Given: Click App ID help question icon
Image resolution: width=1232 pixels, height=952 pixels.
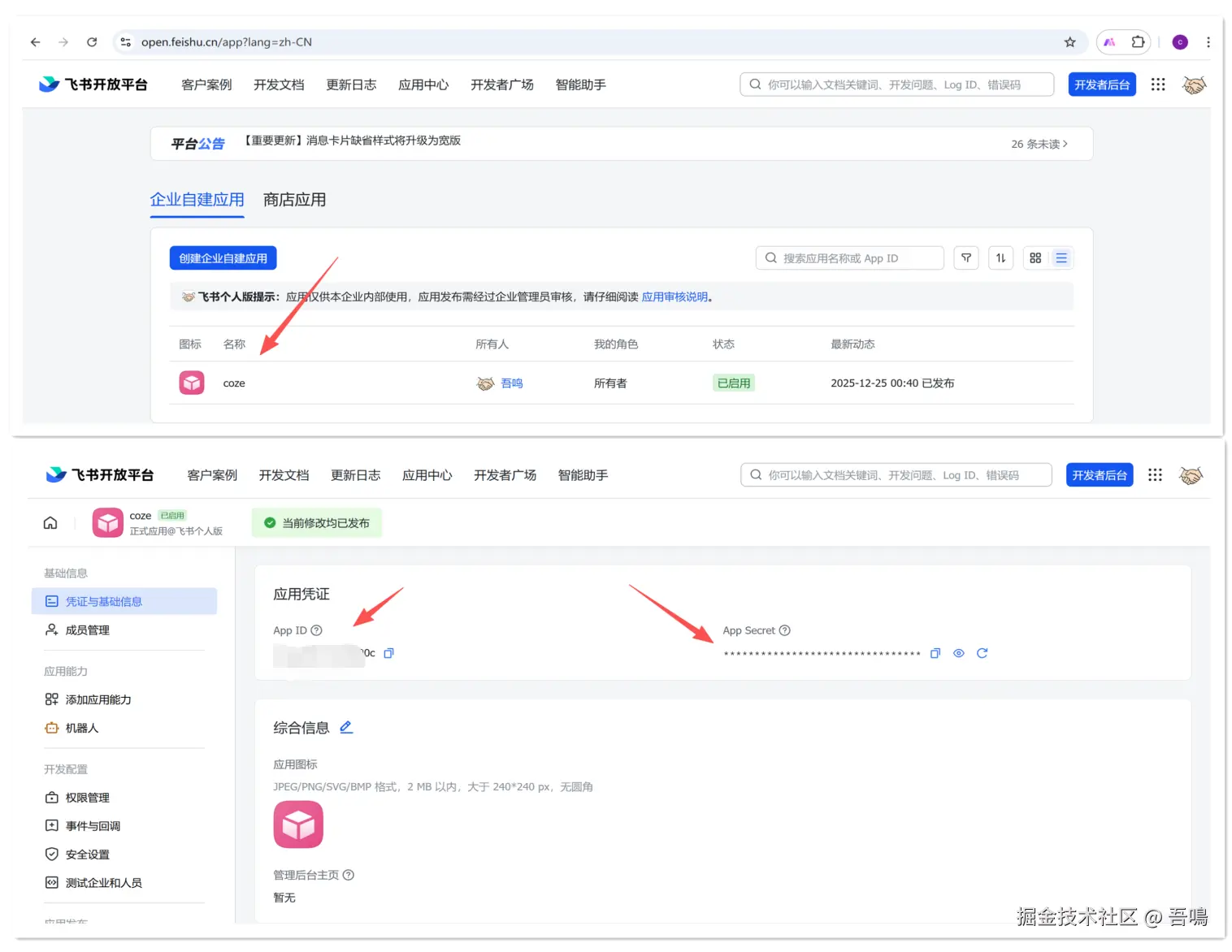Looking at the screenshot, I should pyautogui.click(x=317, y=630).
